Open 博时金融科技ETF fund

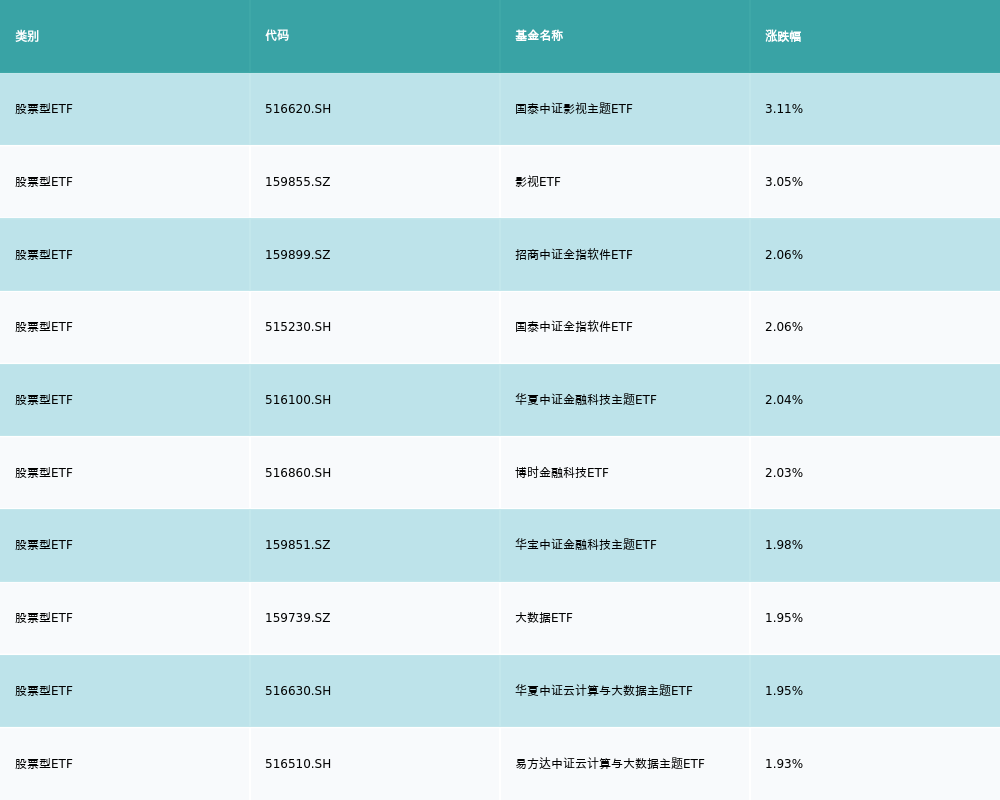(562, 473)
